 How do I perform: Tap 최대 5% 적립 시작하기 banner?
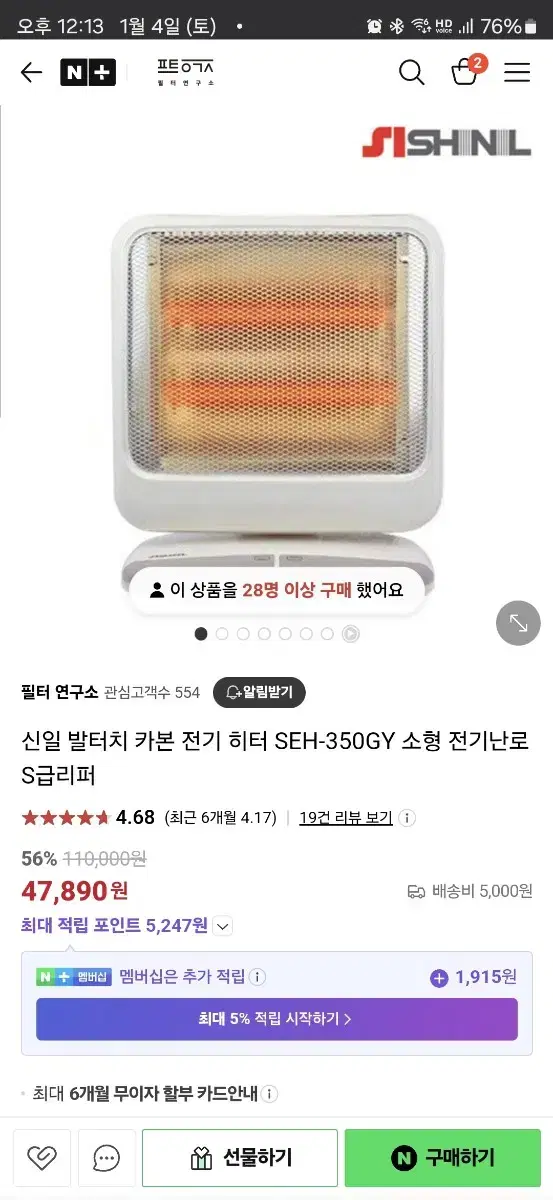pyautogui.click(x=277, y=1019)
